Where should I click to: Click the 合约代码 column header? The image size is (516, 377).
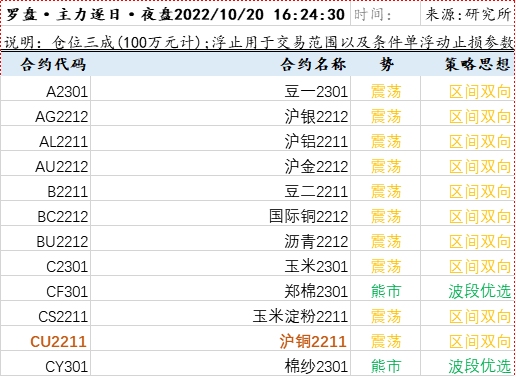(x=46, y=64)
